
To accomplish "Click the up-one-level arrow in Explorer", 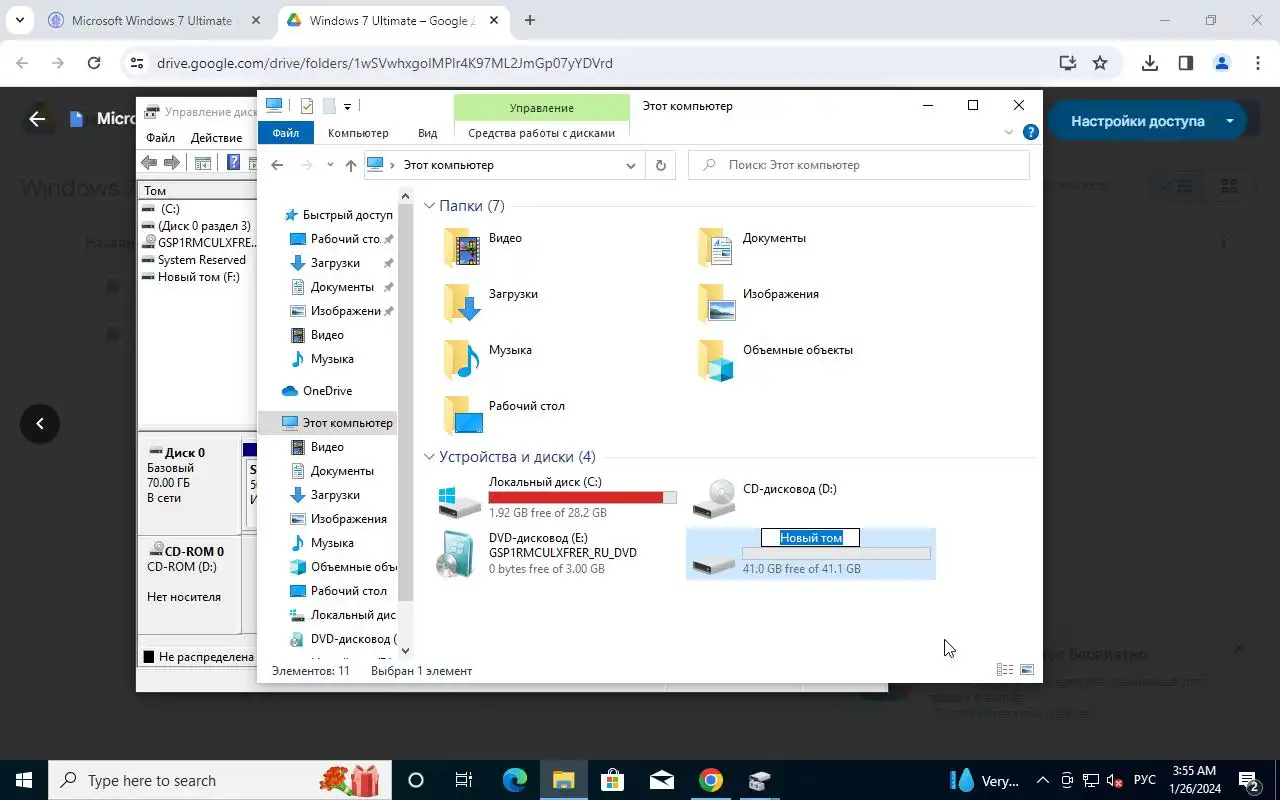I will (x=350, y=165).
